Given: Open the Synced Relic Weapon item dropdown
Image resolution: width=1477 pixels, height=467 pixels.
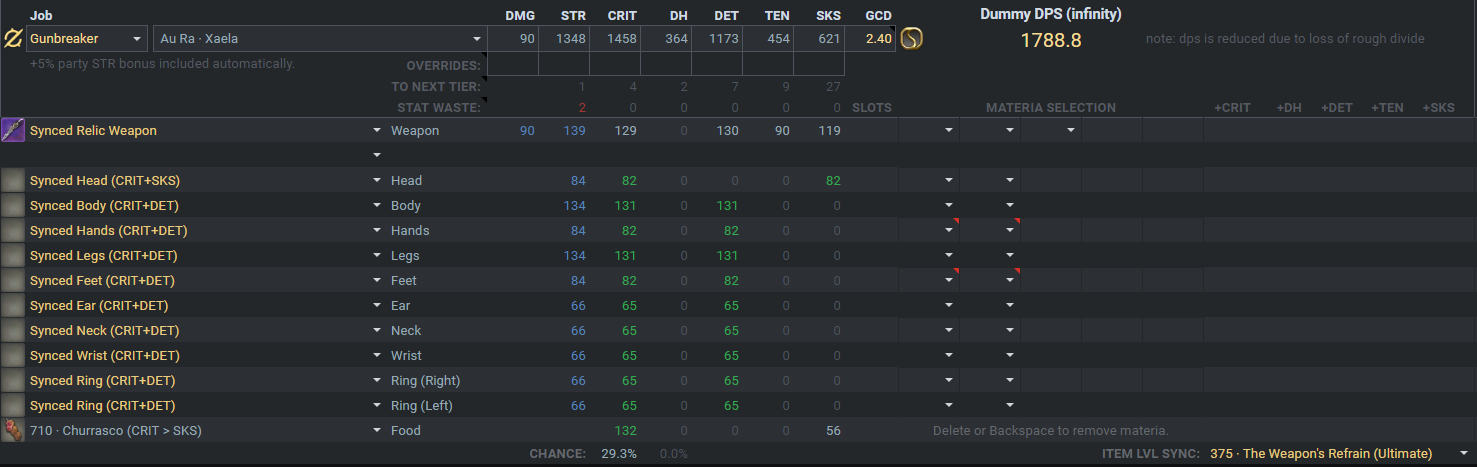Looking at the screenshot, I should click(x=377, y=130).
